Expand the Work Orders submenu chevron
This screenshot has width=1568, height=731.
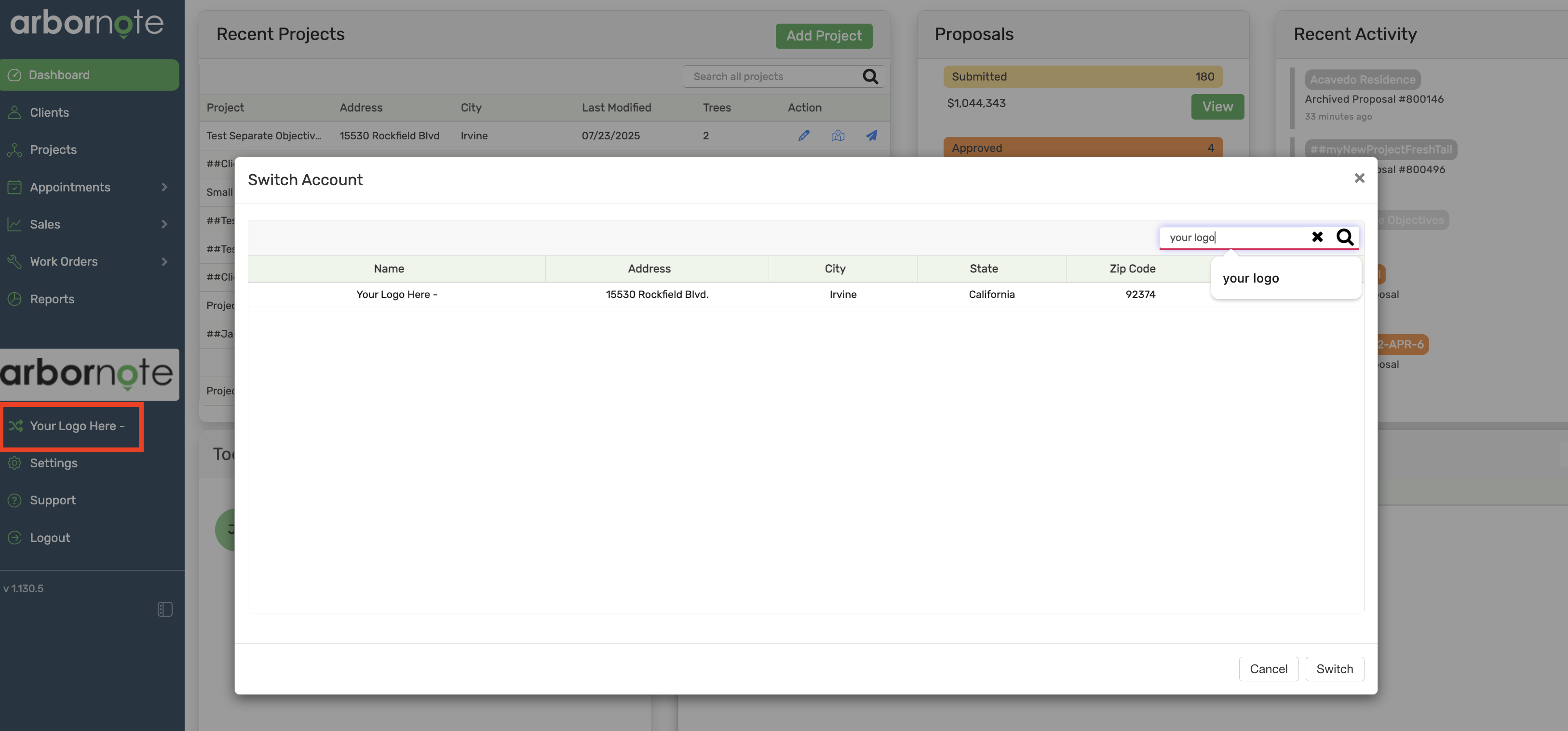click(164, 262)
